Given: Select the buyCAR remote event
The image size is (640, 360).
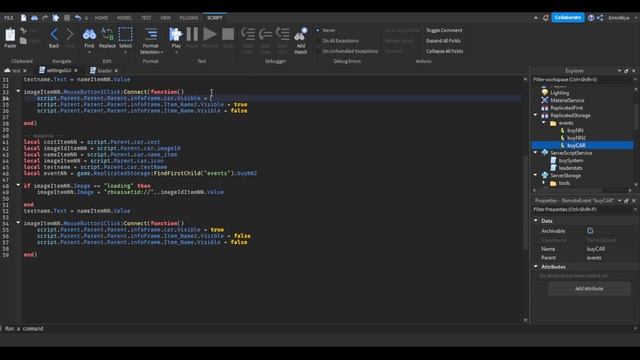Looking at the screenshot, I should pos(576,145).
